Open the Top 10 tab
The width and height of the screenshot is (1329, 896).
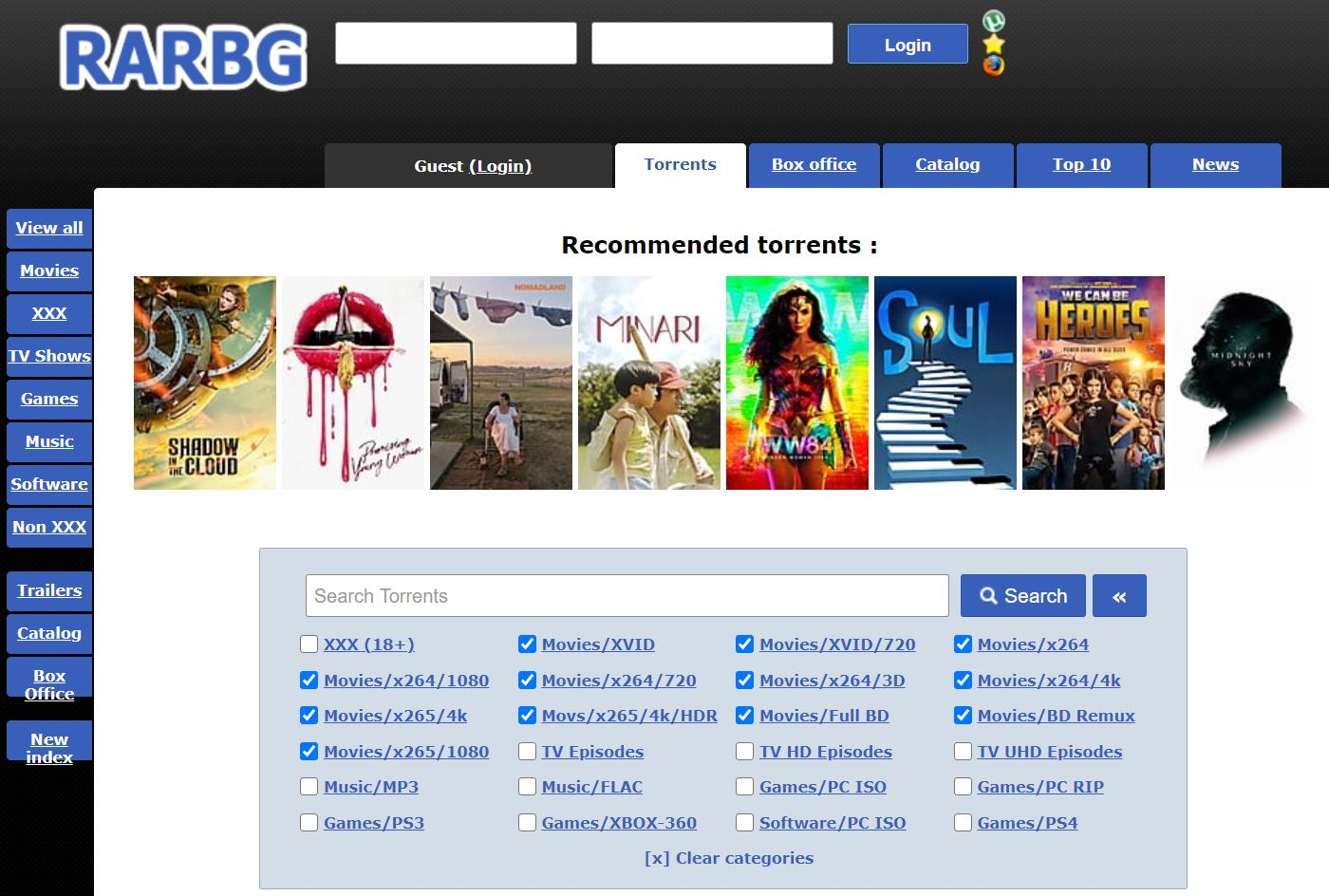1081,165
